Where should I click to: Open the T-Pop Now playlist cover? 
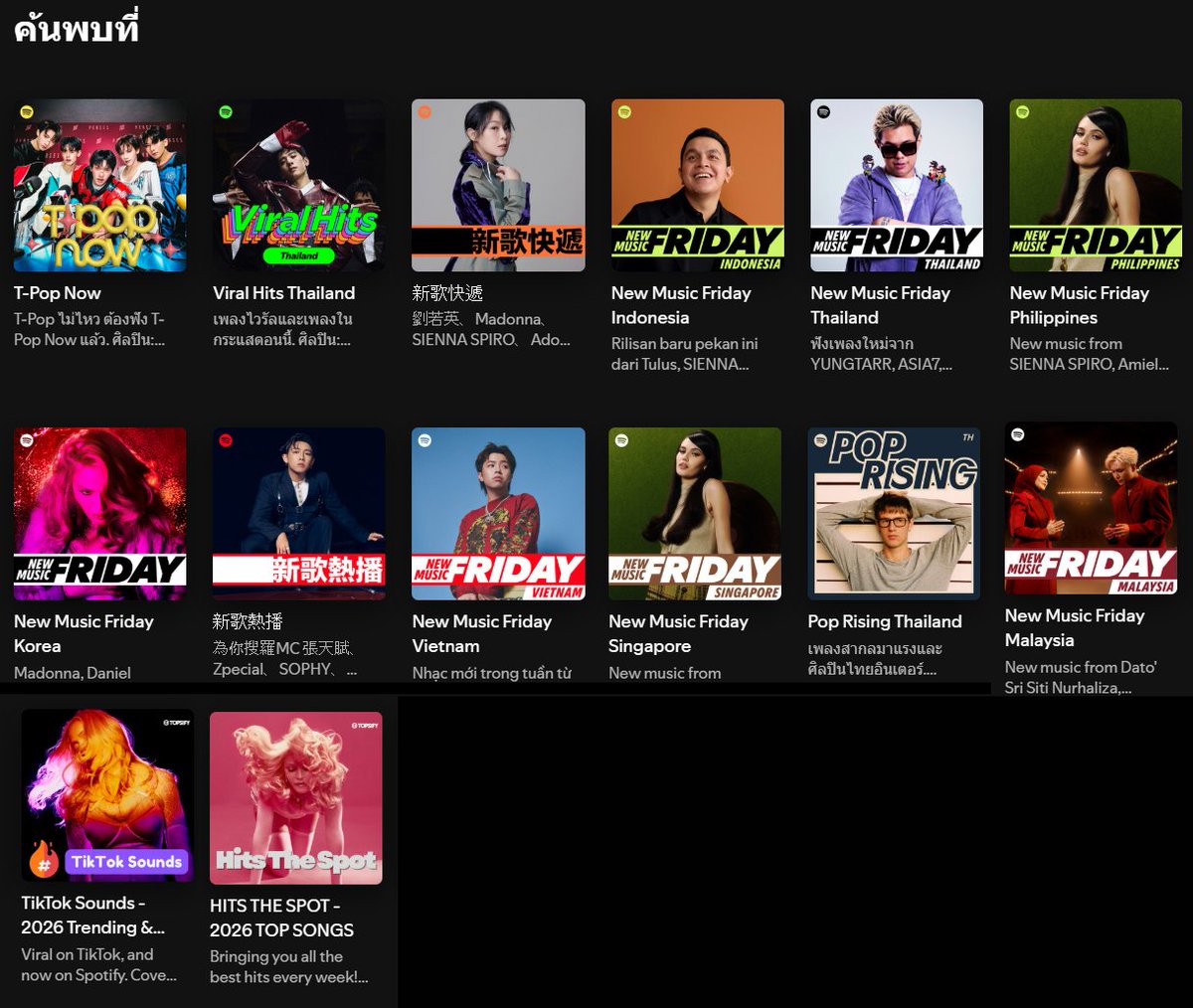coord(99,185)
